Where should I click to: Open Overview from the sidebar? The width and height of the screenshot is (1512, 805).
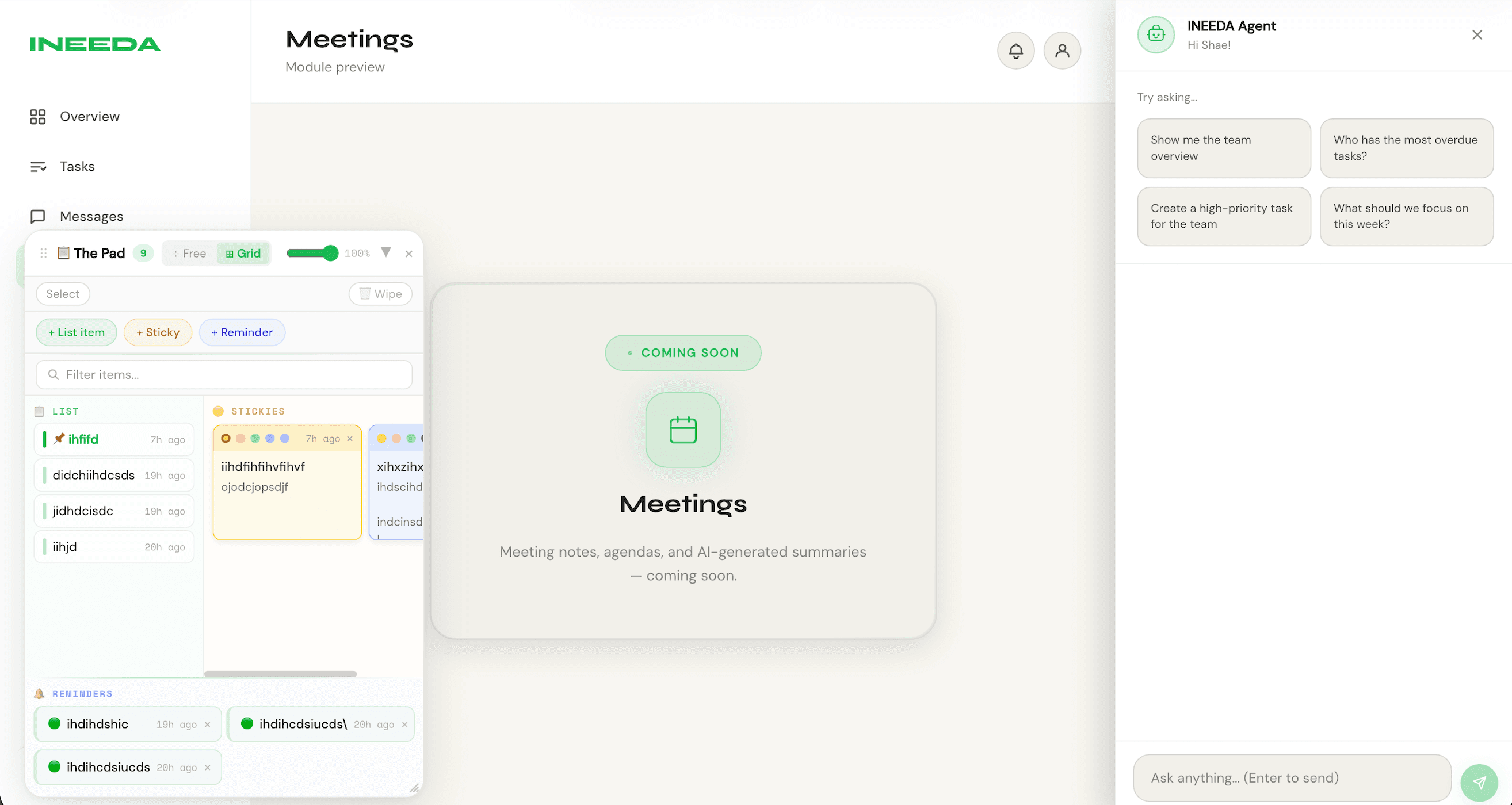(89, 116)
